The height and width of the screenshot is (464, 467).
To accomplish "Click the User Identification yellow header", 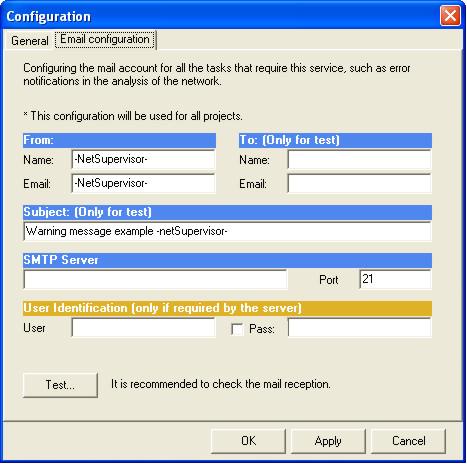I will pos(227,308).
